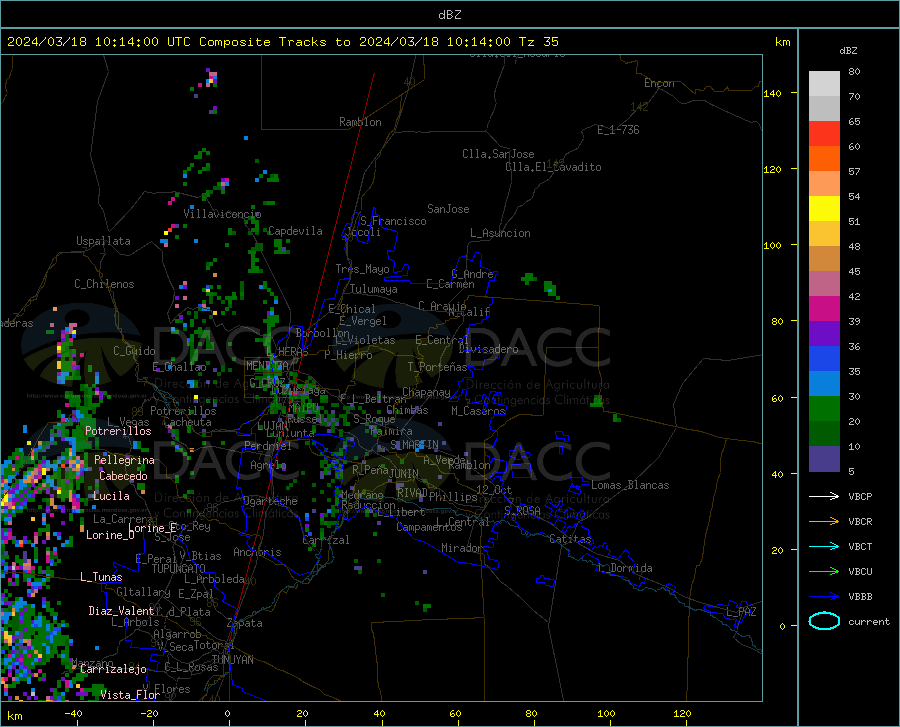Image resolution: width=900 pixels, height=727 pixels.
Task: Click the Zapata map label
Action: coord(245,623)
